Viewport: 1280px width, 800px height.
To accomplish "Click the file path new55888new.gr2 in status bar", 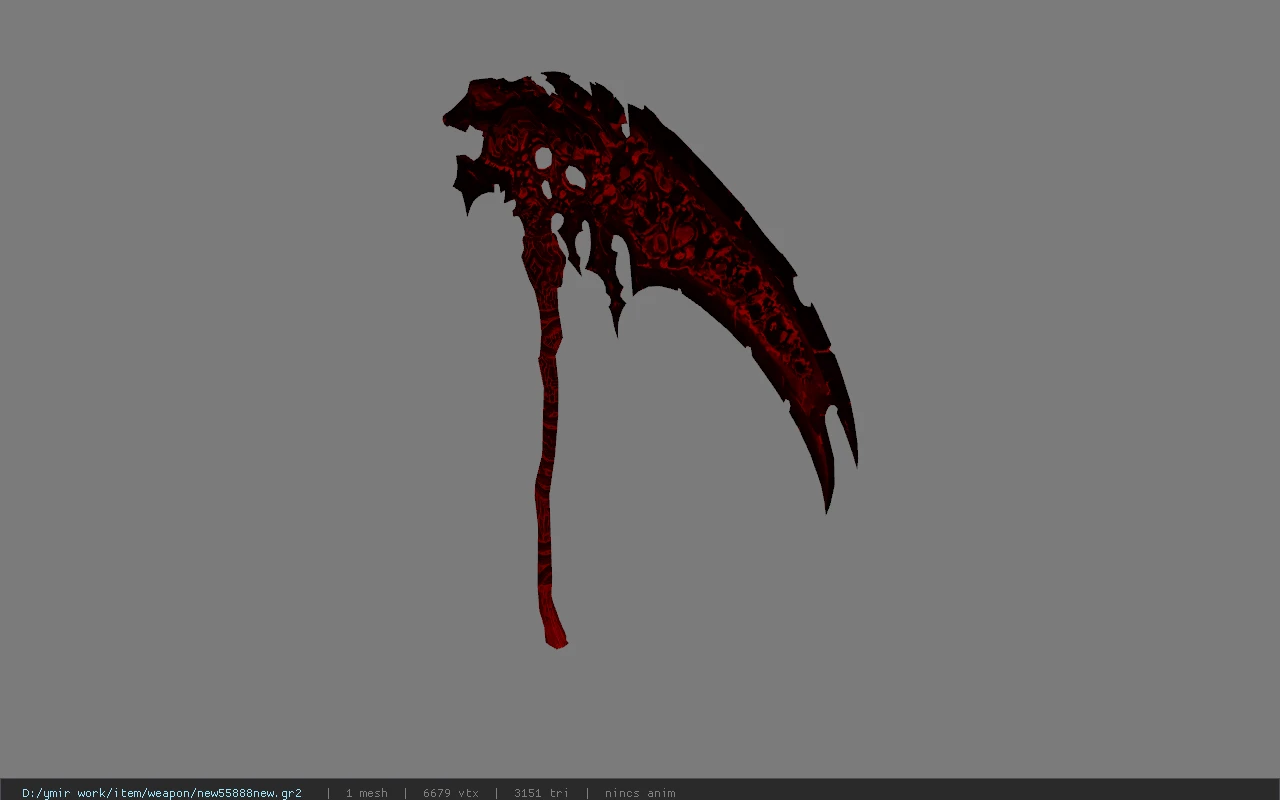I will tap(162, 793).
